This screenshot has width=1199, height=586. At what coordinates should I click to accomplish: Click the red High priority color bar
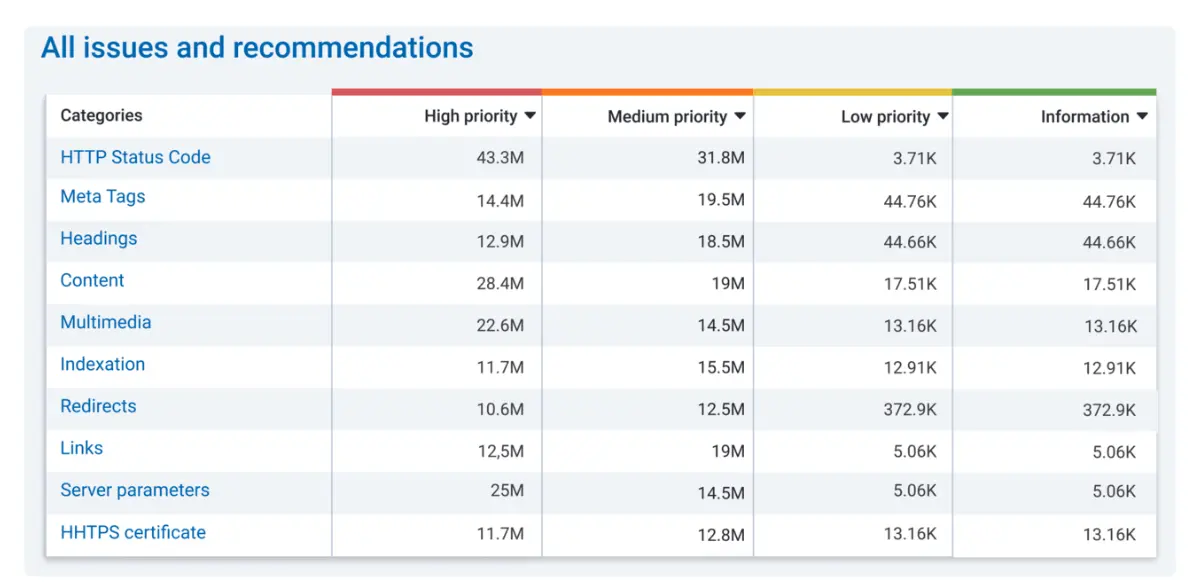click(436, 91)
